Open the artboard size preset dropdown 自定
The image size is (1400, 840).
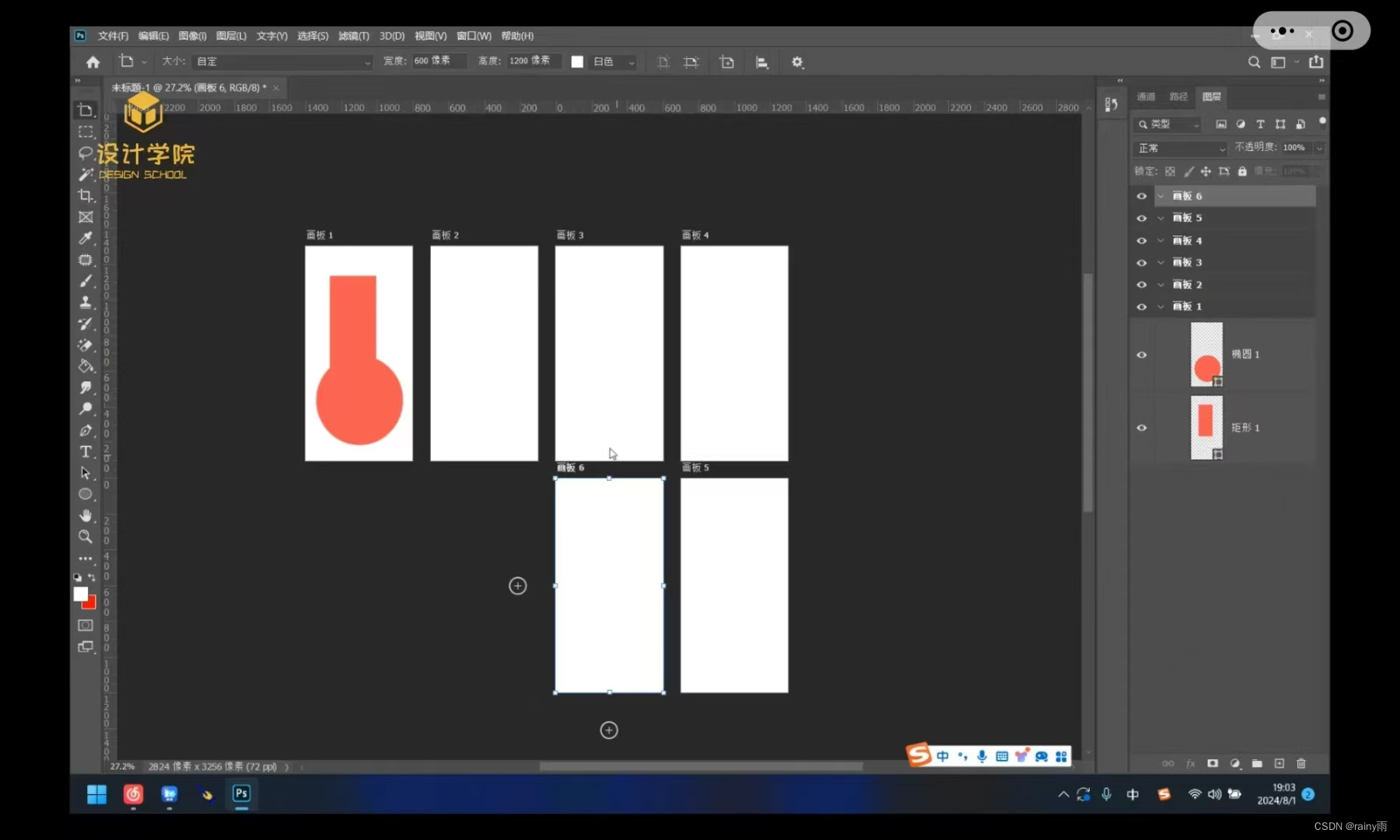283,61
